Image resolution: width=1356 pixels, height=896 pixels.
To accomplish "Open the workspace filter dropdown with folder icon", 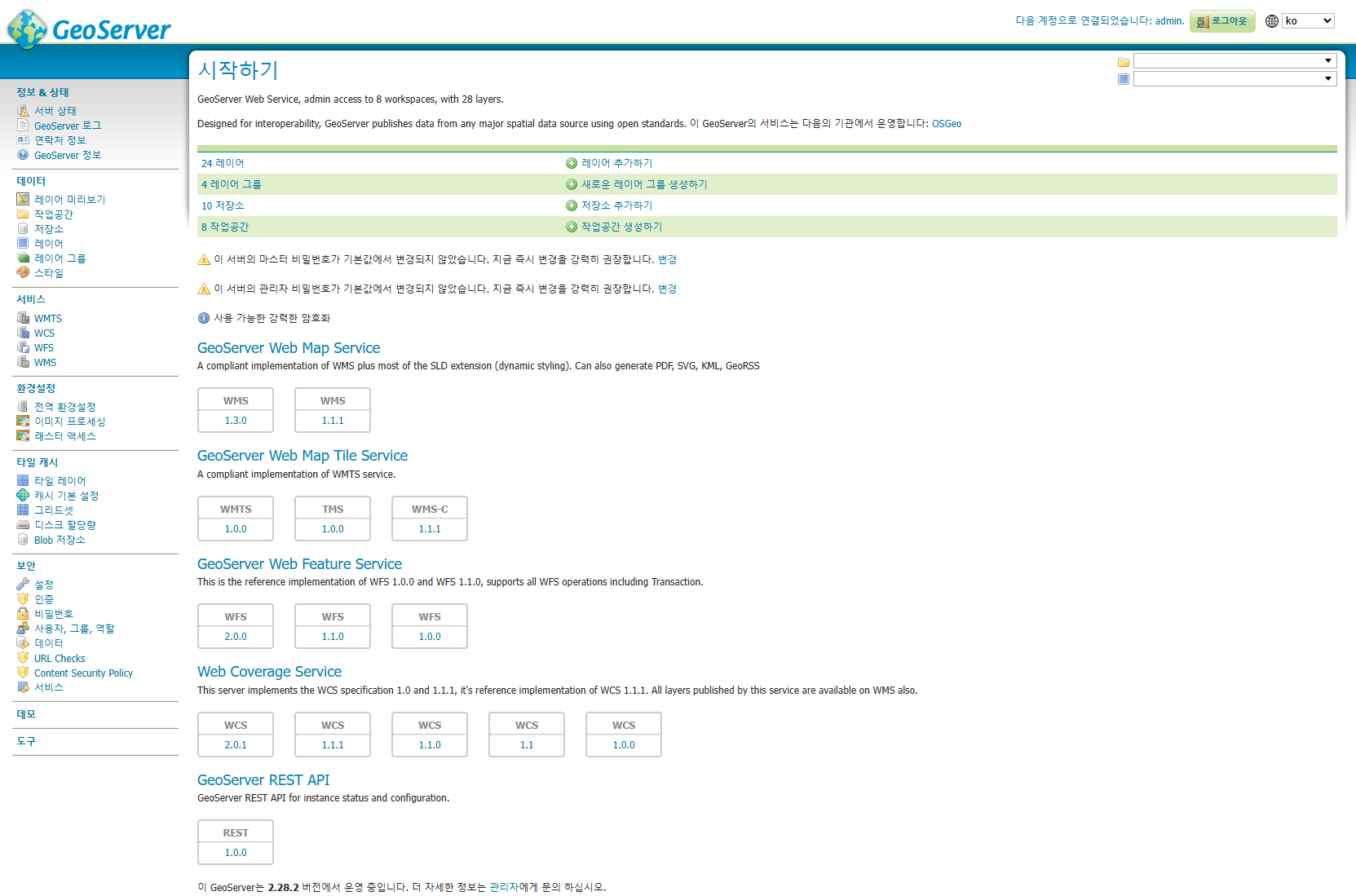I will [1235, 61].
